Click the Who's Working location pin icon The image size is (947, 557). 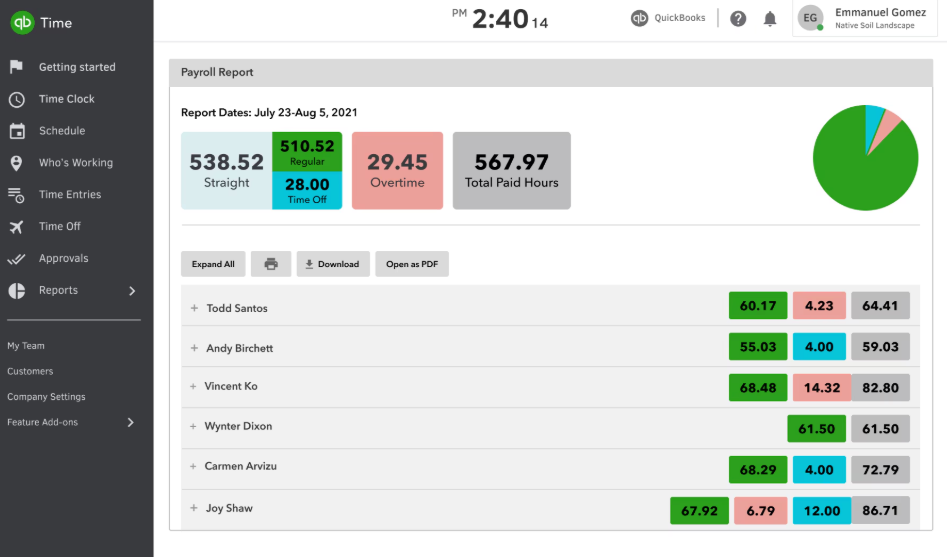point(16,163)
